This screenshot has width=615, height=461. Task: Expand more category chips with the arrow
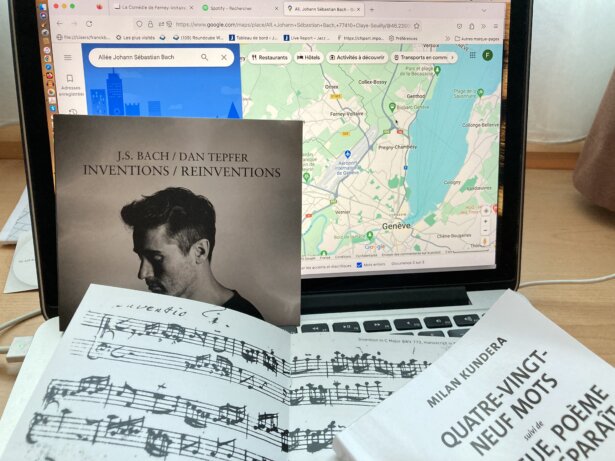click(x=452, y=57)
